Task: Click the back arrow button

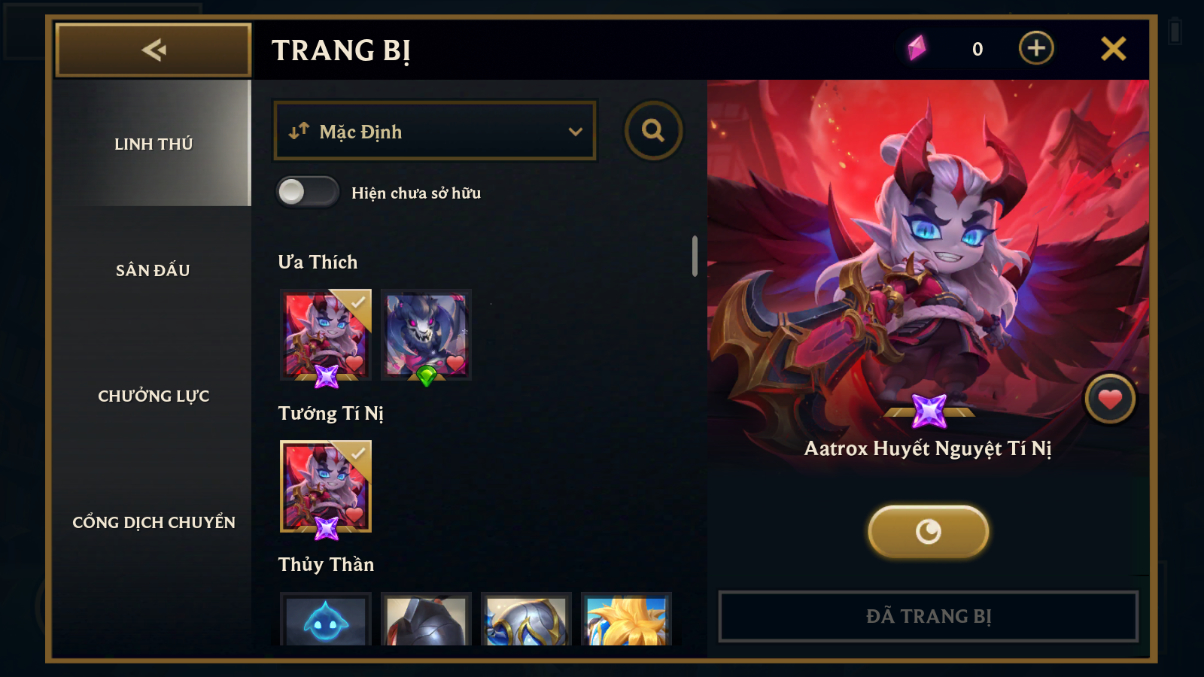Action: (x=153, y=49)
